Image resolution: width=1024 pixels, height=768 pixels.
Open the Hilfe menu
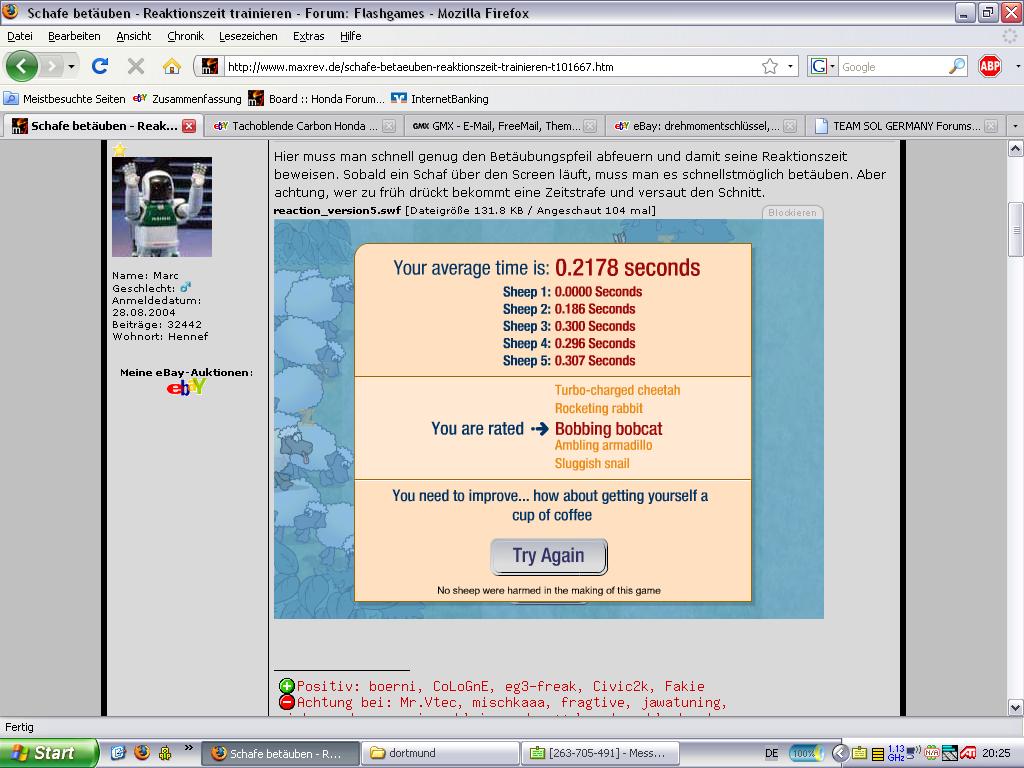pos(351,36)
